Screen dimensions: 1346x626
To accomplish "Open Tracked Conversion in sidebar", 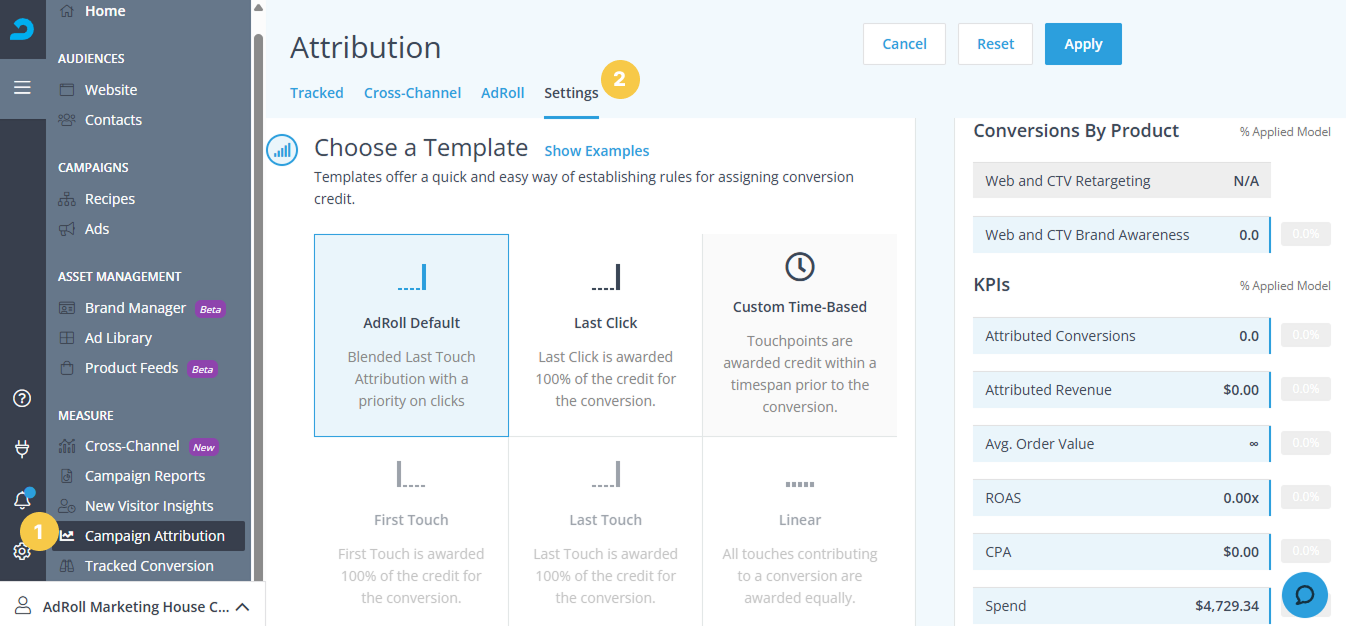I will click(x=151, y=566).
